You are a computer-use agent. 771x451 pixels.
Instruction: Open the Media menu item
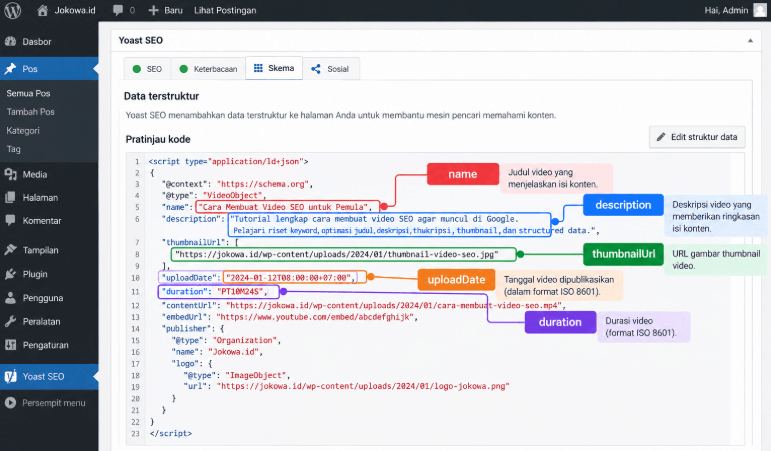(x=49, y=174)
